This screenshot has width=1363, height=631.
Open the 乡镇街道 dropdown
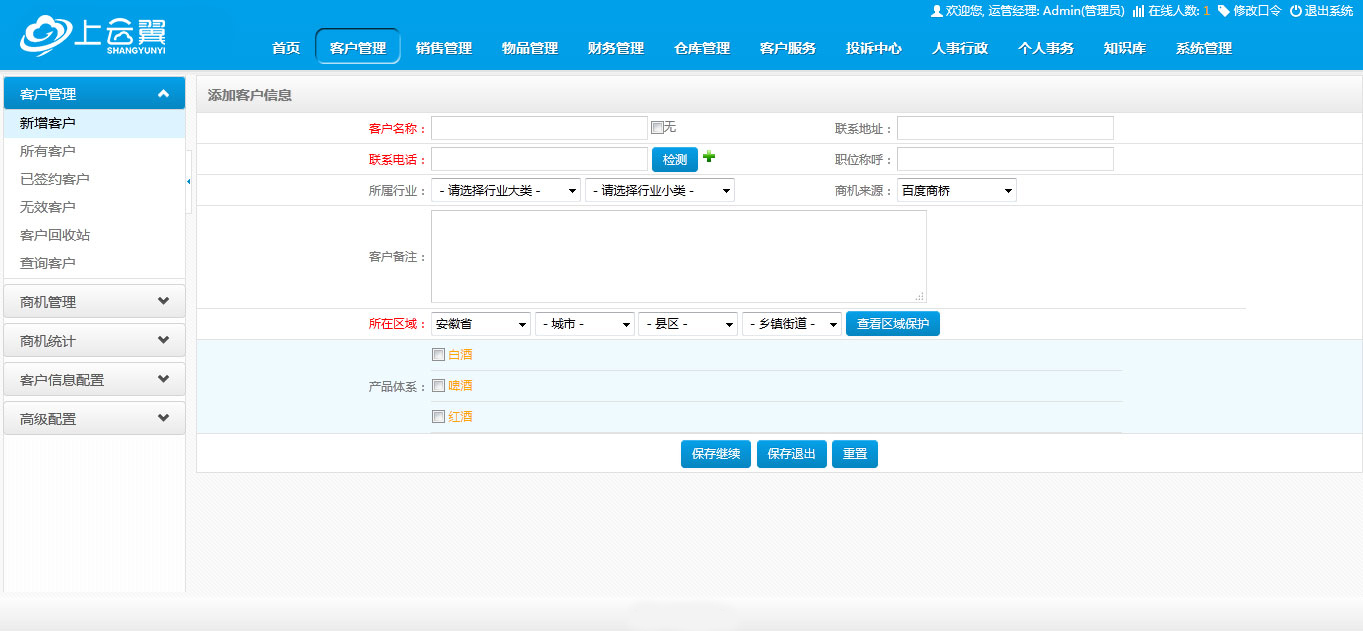792,324
